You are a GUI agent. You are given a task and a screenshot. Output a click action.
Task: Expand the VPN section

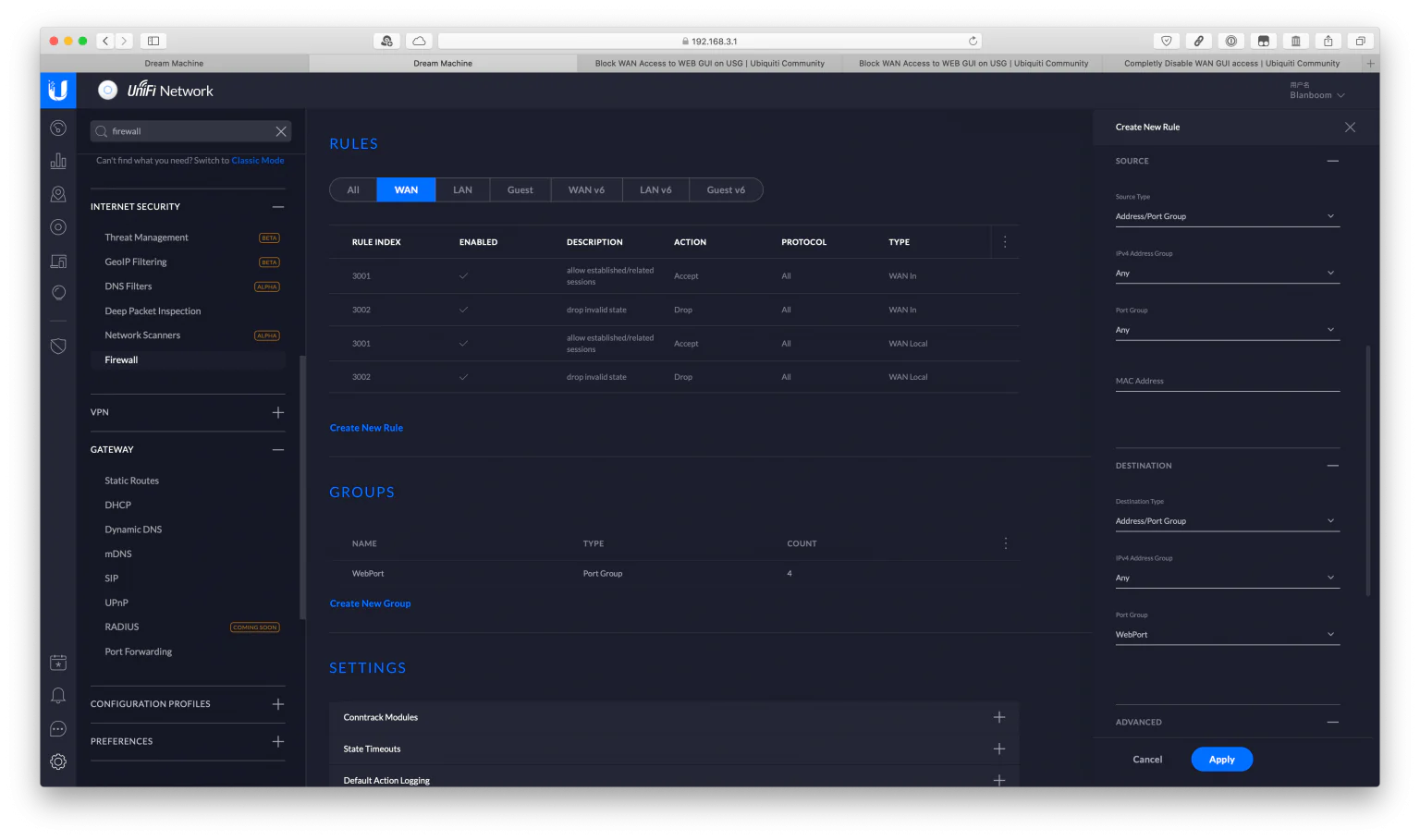(277, 412)
